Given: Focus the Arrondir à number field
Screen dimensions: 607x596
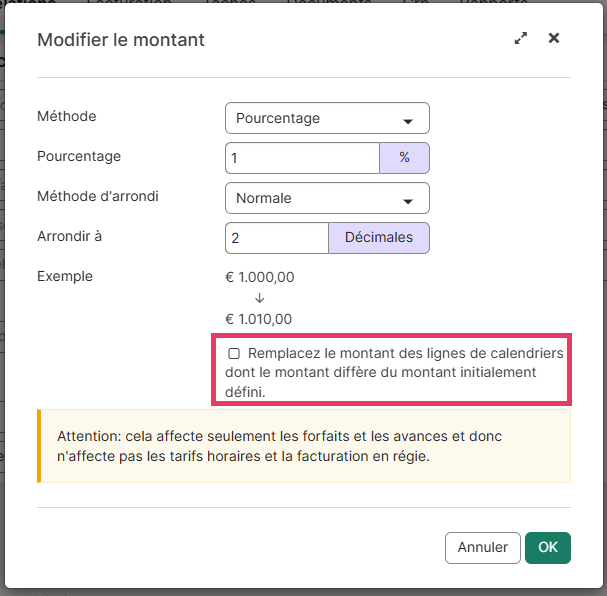Looking at the screenshot, I should [277, 238].
